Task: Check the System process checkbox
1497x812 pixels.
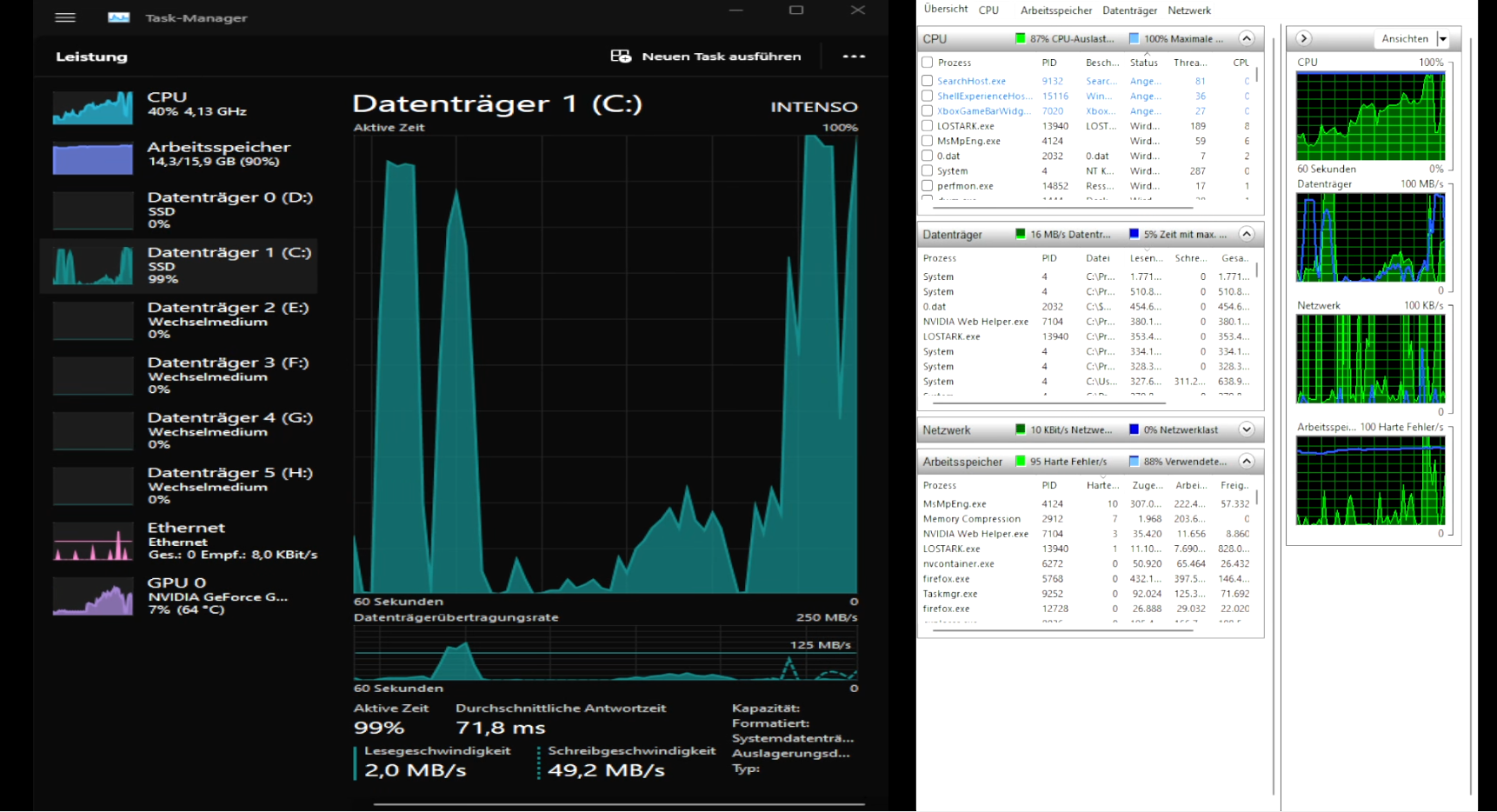Action: 928,170
